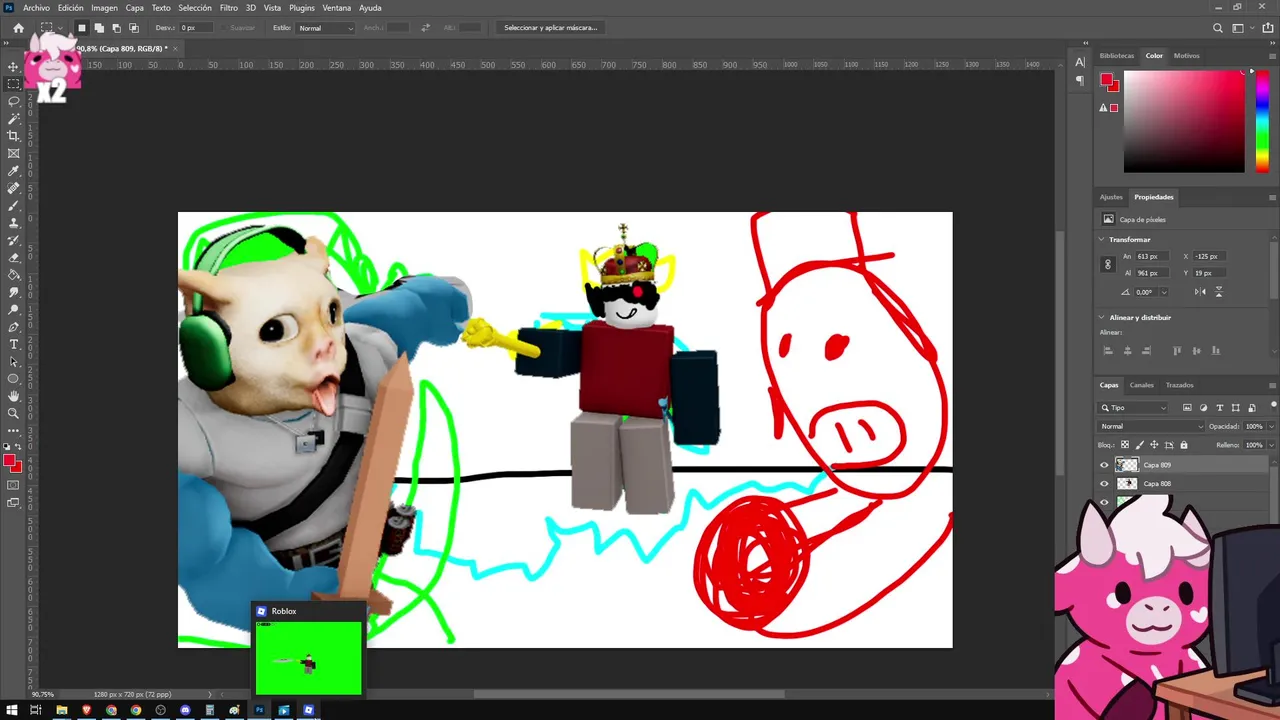Select the Move tool
Image resolution: width=1280 pixels, height=720 pixels.
(13, 67)
